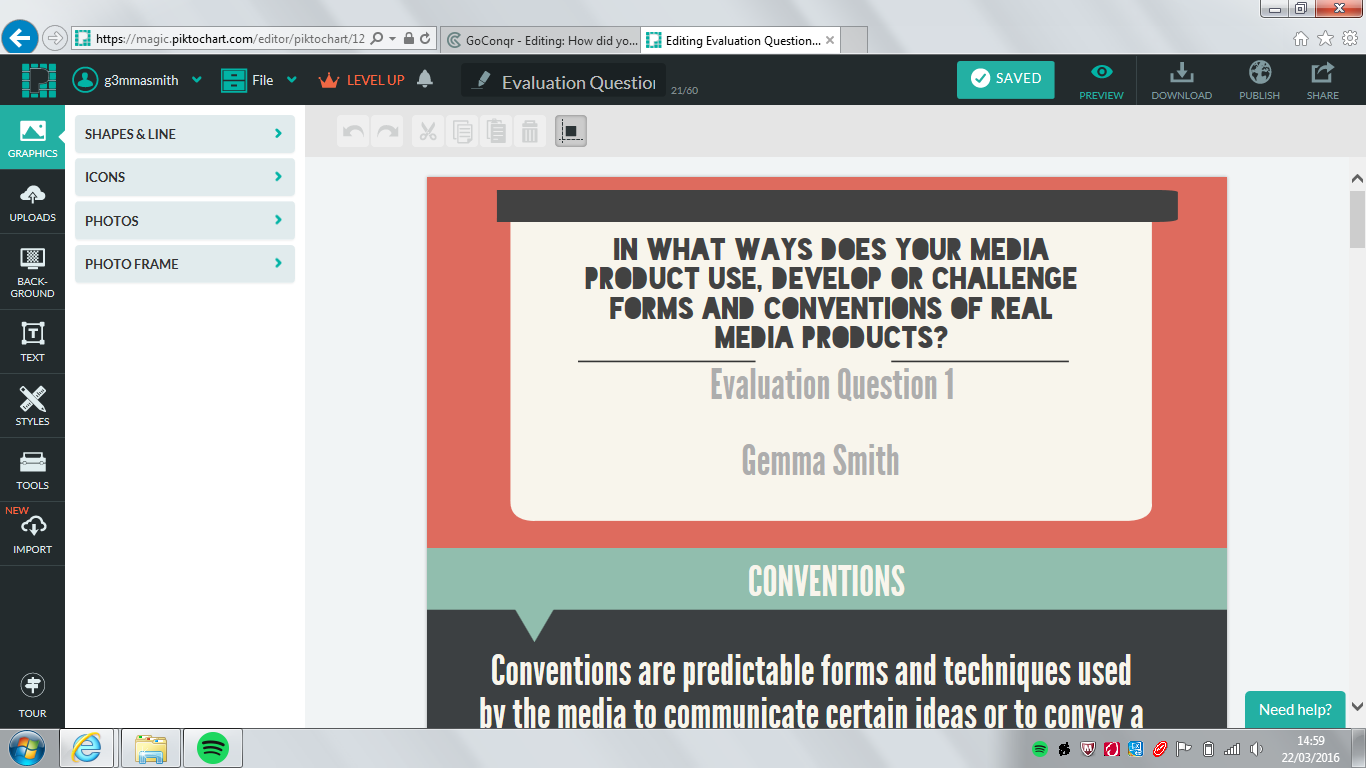Click the Need help? button

[1295, 710]
